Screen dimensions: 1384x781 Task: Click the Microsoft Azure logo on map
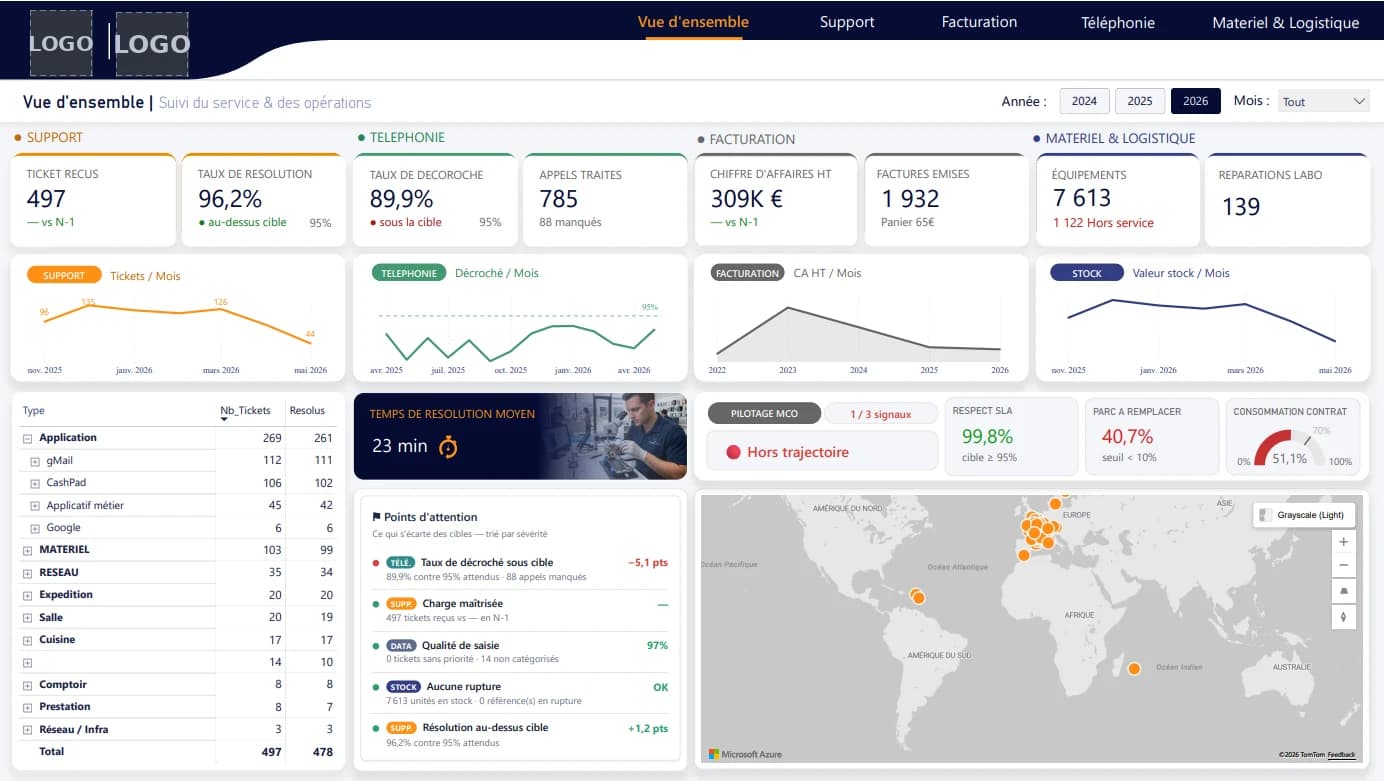pyautogui.click(x=745, y=754)
